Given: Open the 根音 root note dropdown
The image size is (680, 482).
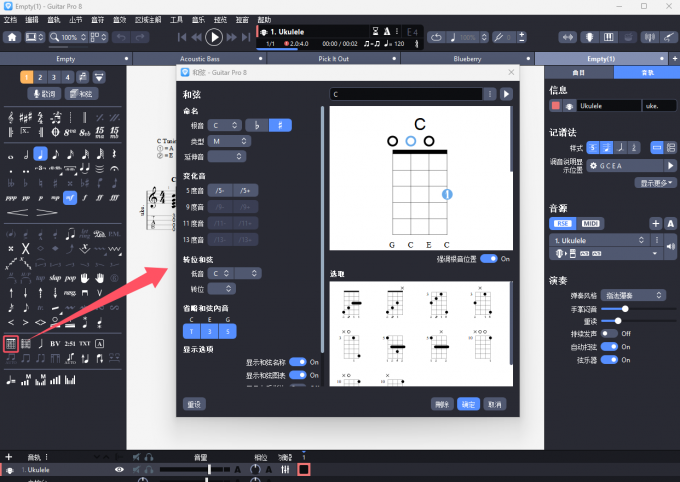Looking at the screenshot, I should click(225, 125).
